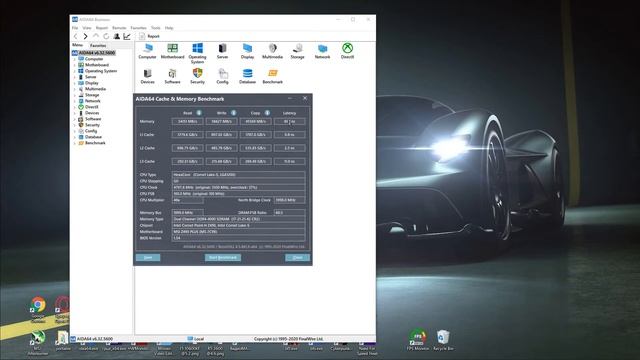Open the FPS Monitor desktop icon
The image size is (640, 360).
[x=418, y=340]
